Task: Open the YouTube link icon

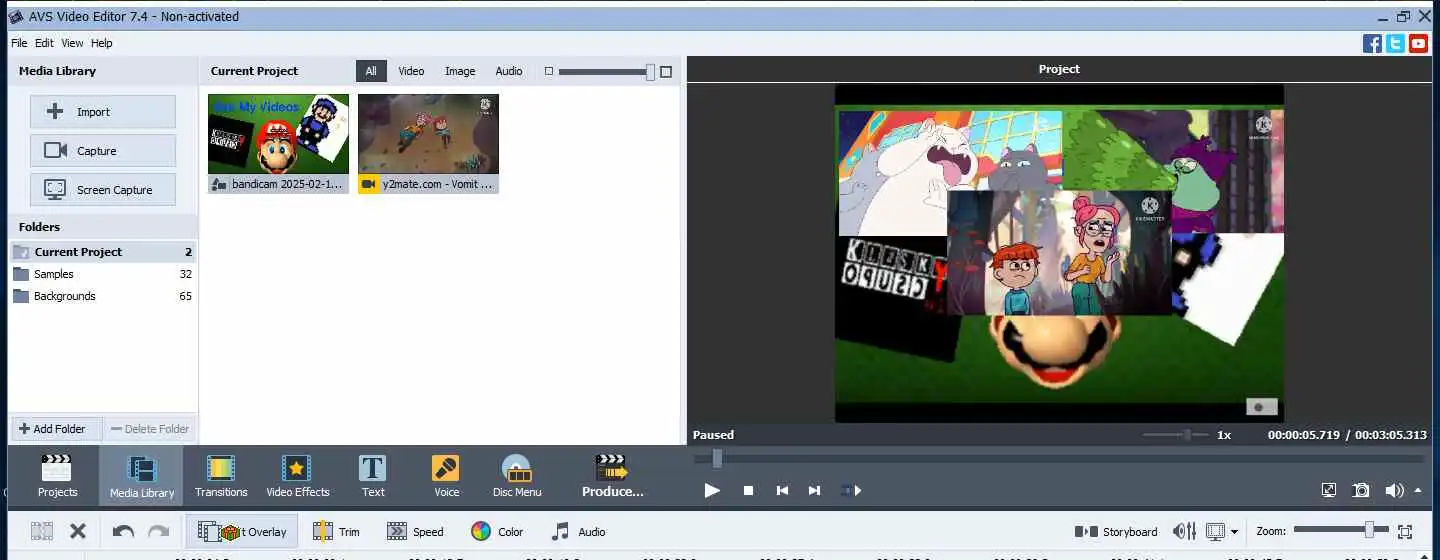Action: pyautogui.click(x=1418, y=43)
